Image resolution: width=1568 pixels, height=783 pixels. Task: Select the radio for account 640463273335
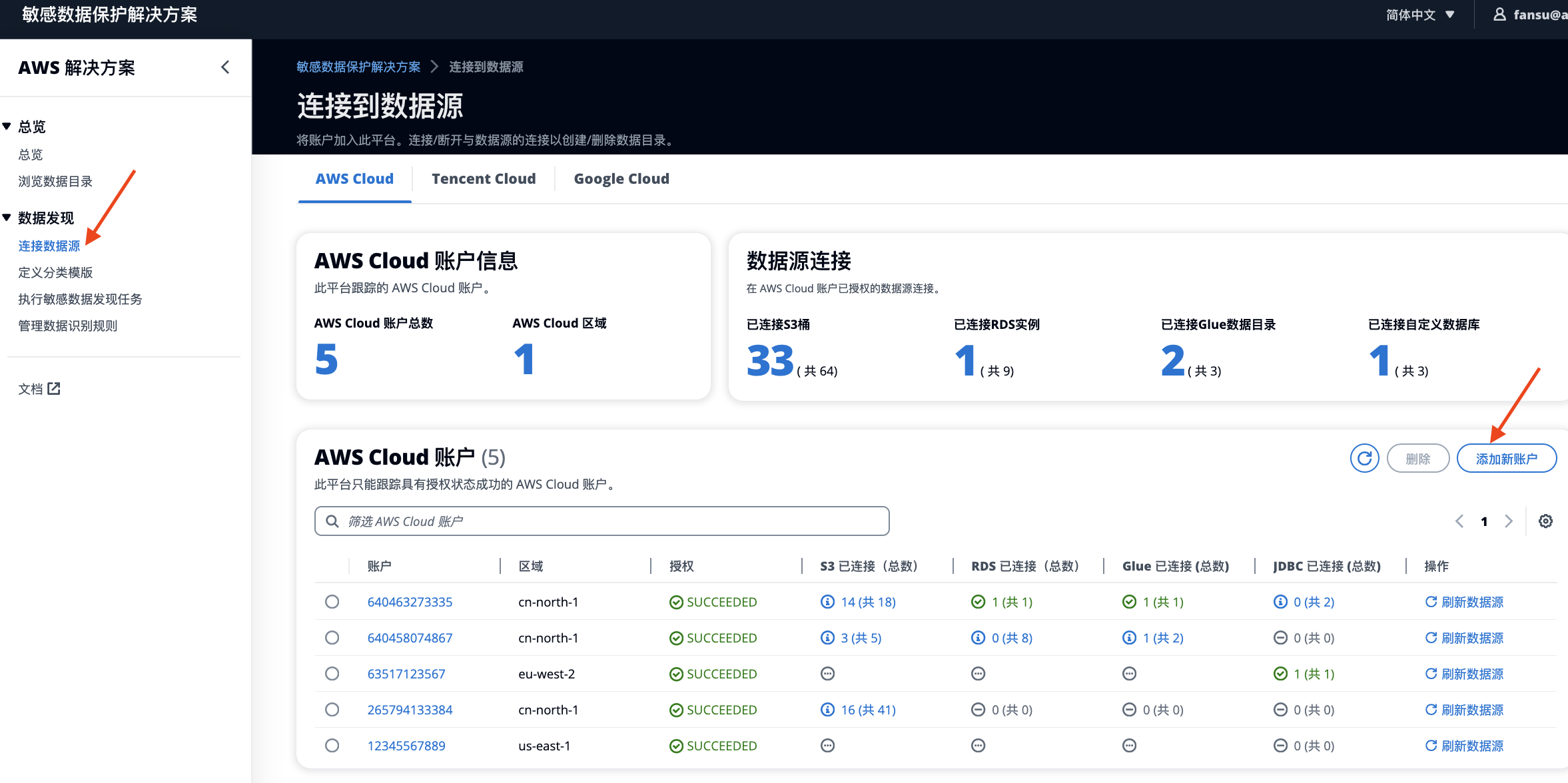tap(332, 602)
